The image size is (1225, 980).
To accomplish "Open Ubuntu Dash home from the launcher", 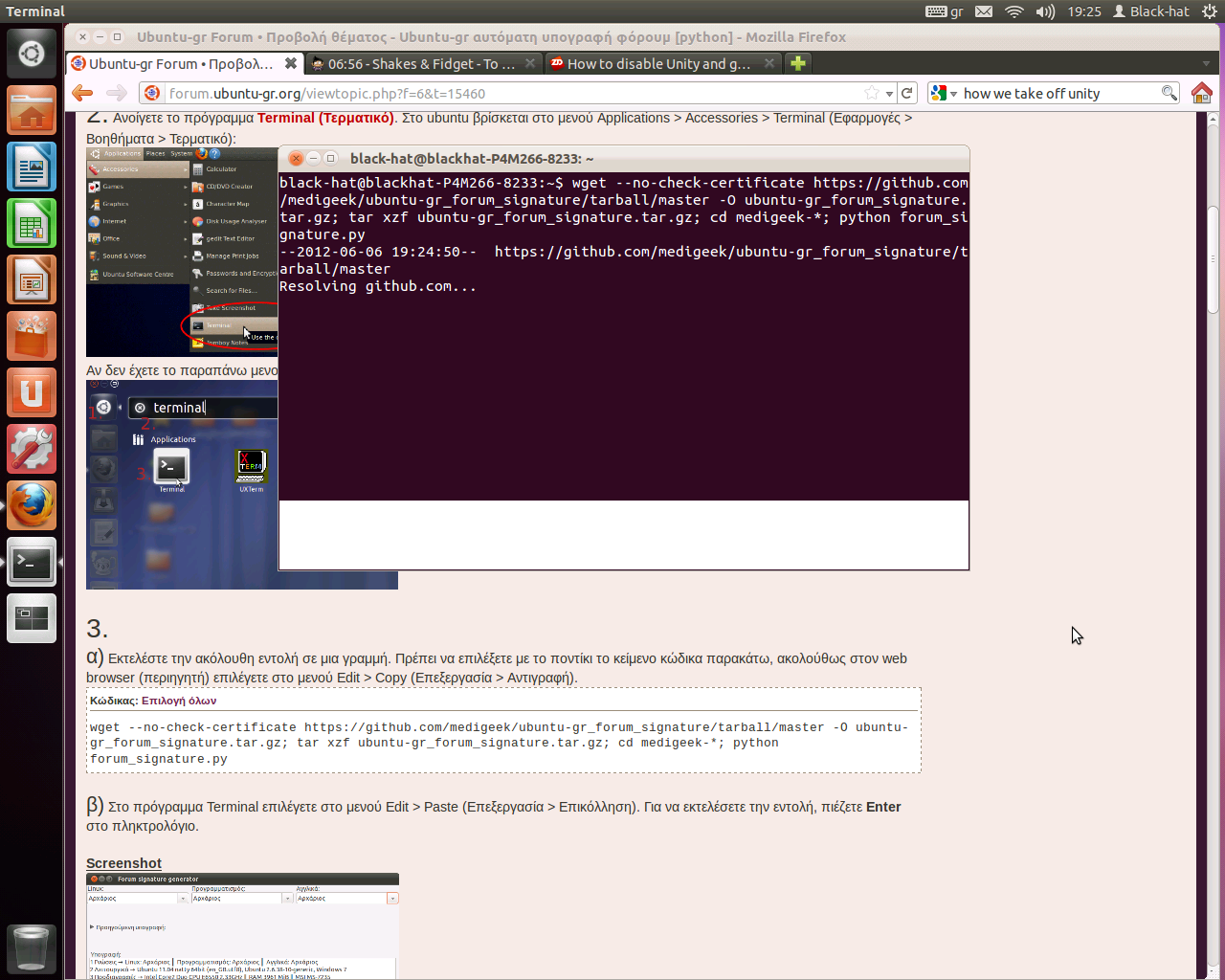I will [32, 54].
